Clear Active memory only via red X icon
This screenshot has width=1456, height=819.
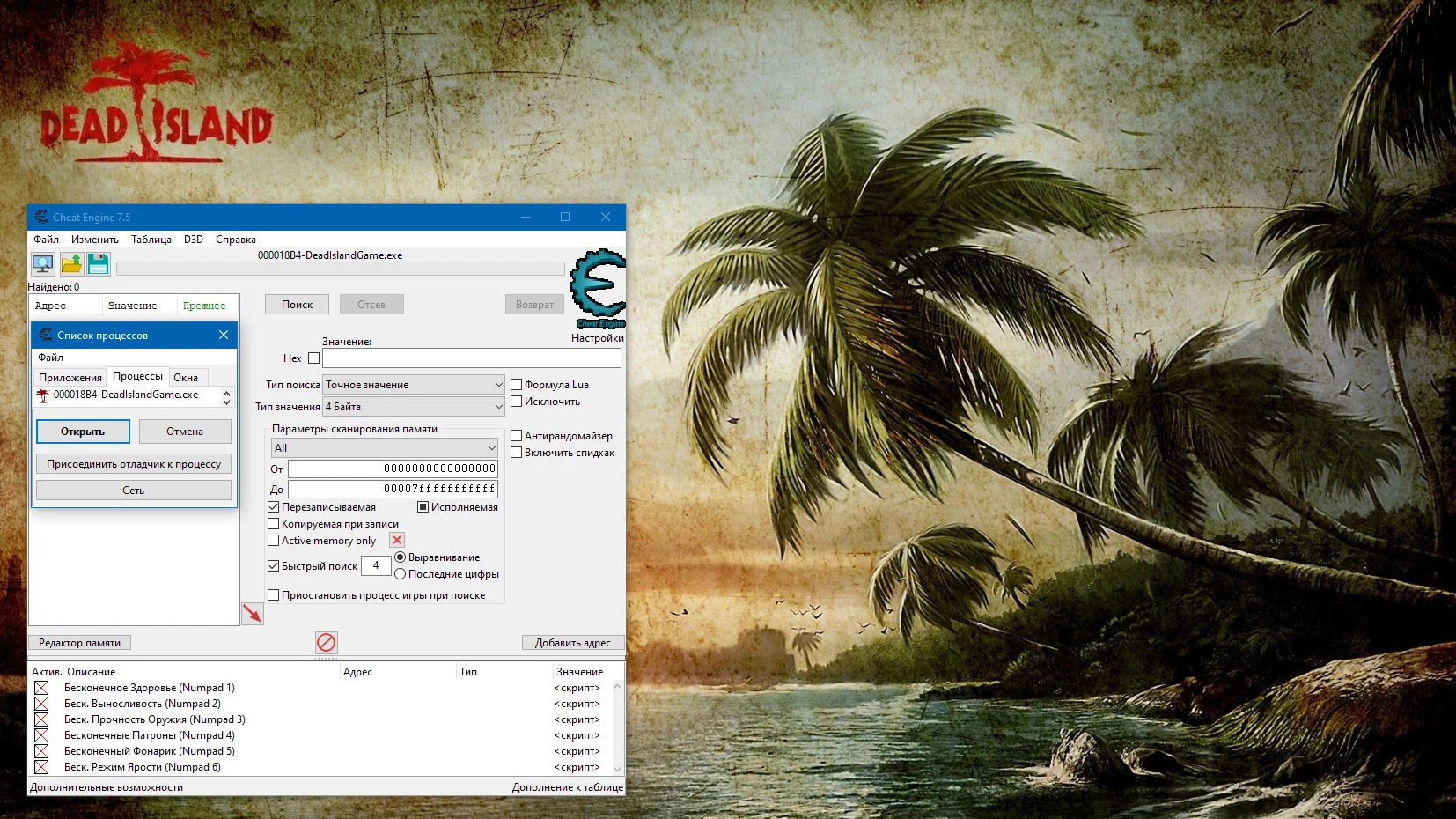pos(396,540)
